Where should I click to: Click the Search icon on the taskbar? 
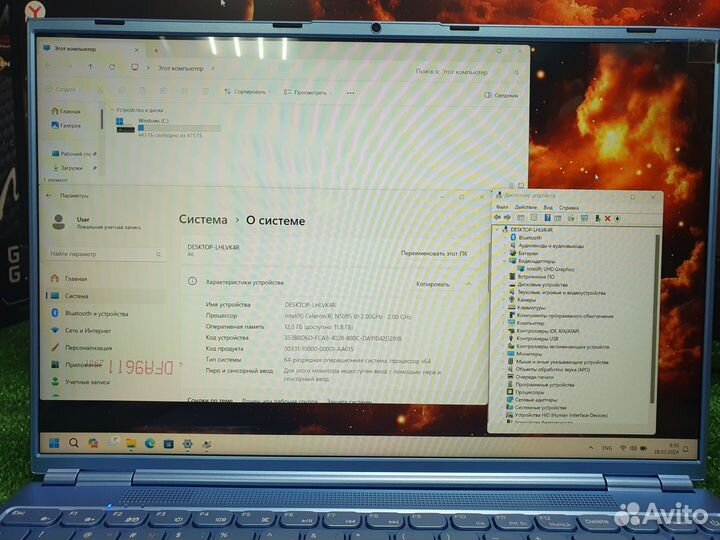point(74,442)
